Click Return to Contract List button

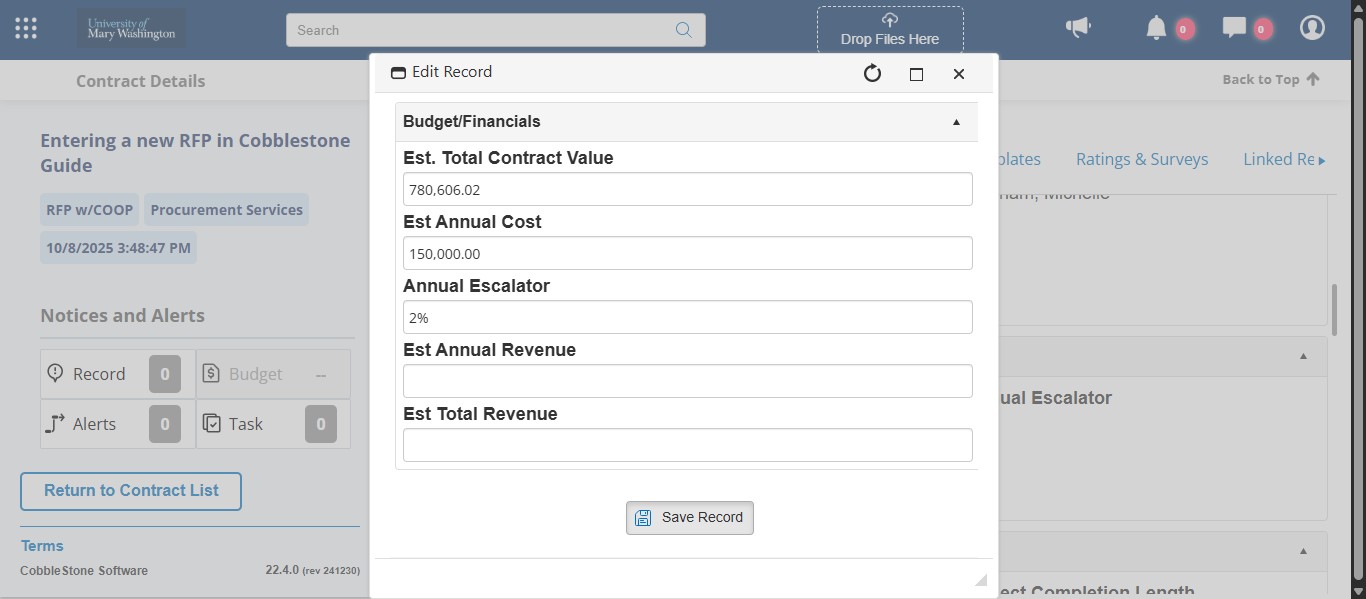click(x=131, y=491)
